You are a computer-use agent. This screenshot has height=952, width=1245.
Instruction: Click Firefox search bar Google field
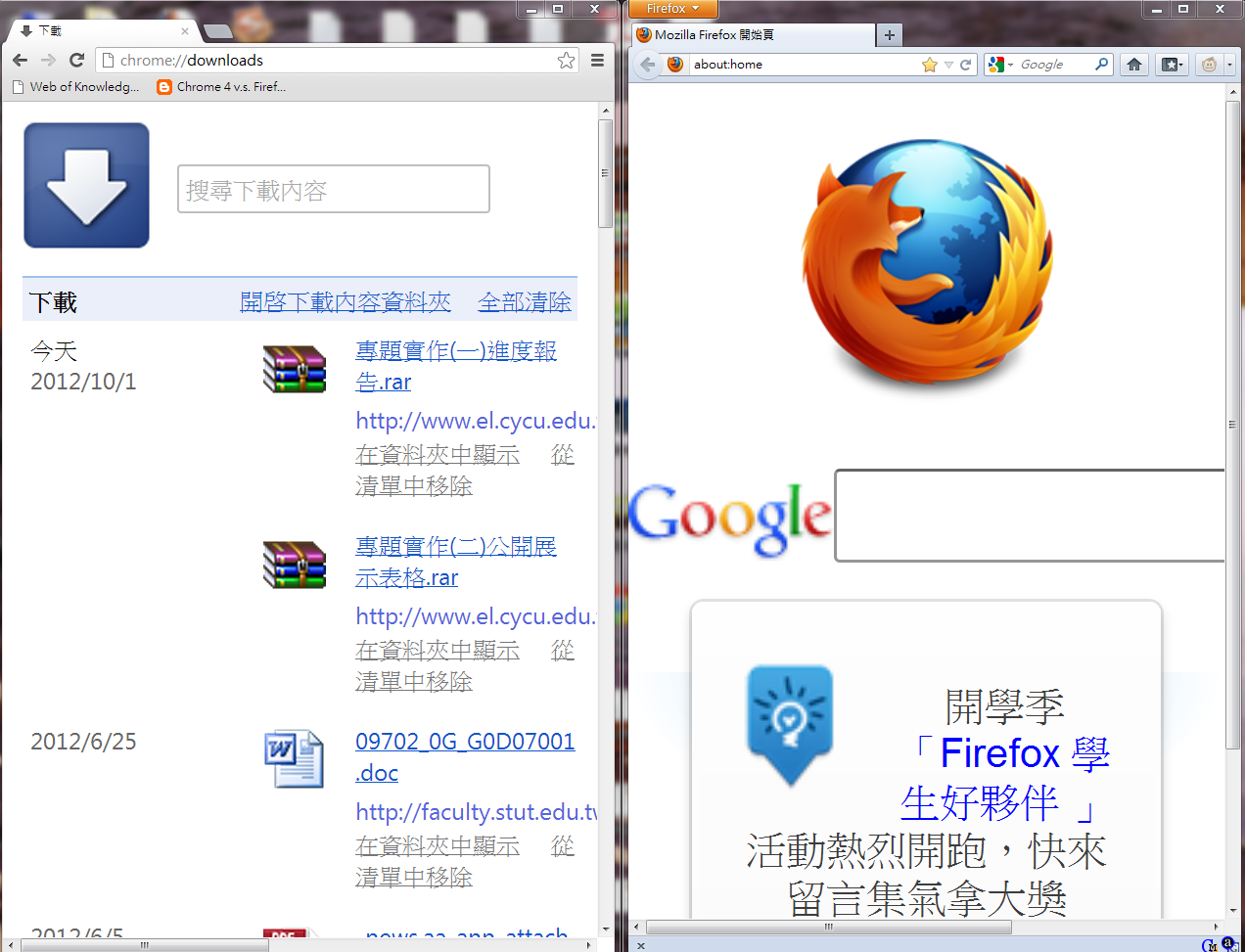tap(1055, 65)
